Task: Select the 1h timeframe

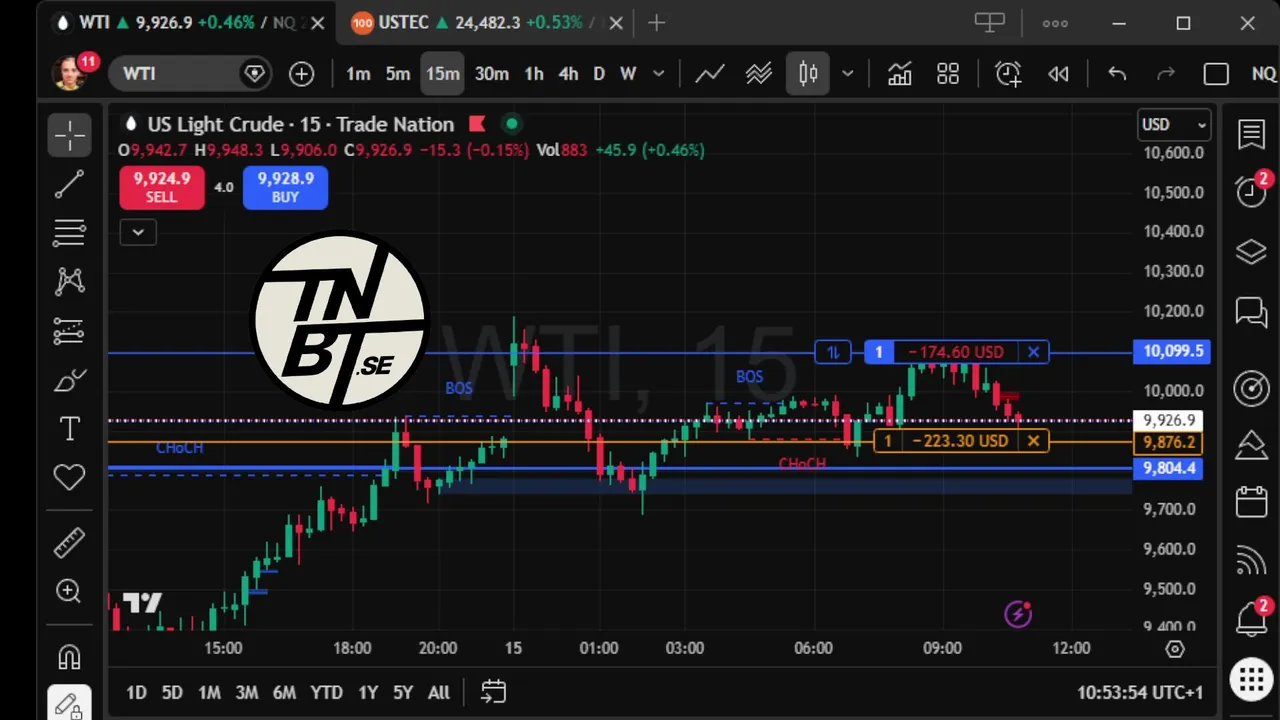Action: click(x=534, y=74)
